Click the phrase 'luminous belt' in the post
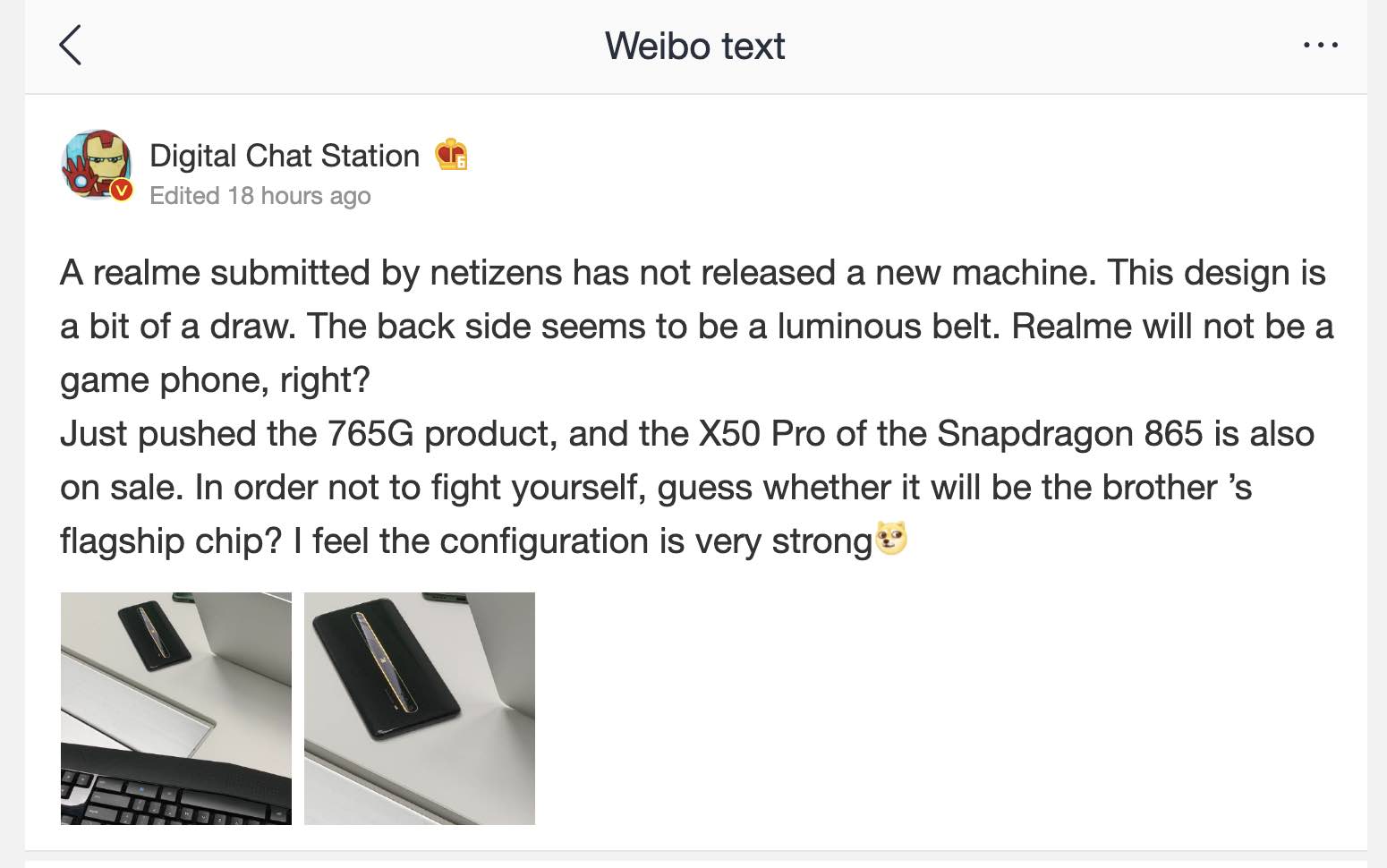1387x868 pixels. [x=887, y=327]
